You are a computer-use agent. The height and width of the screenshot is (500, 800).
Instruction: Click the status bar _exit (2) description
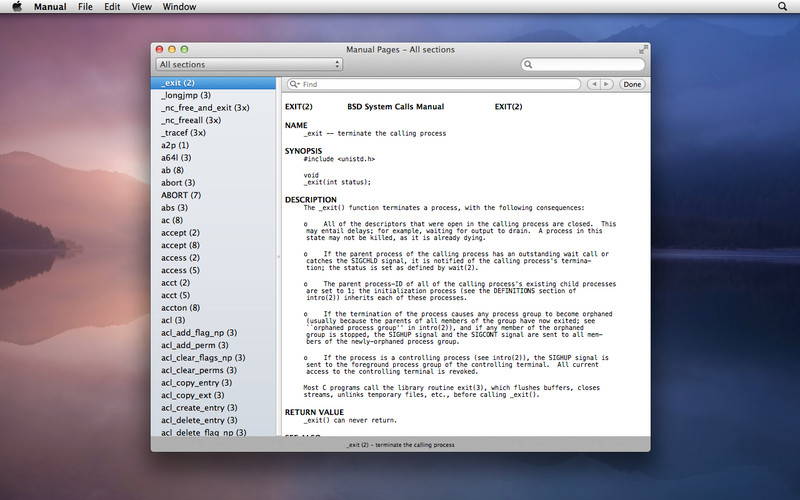tap(401, 445)
